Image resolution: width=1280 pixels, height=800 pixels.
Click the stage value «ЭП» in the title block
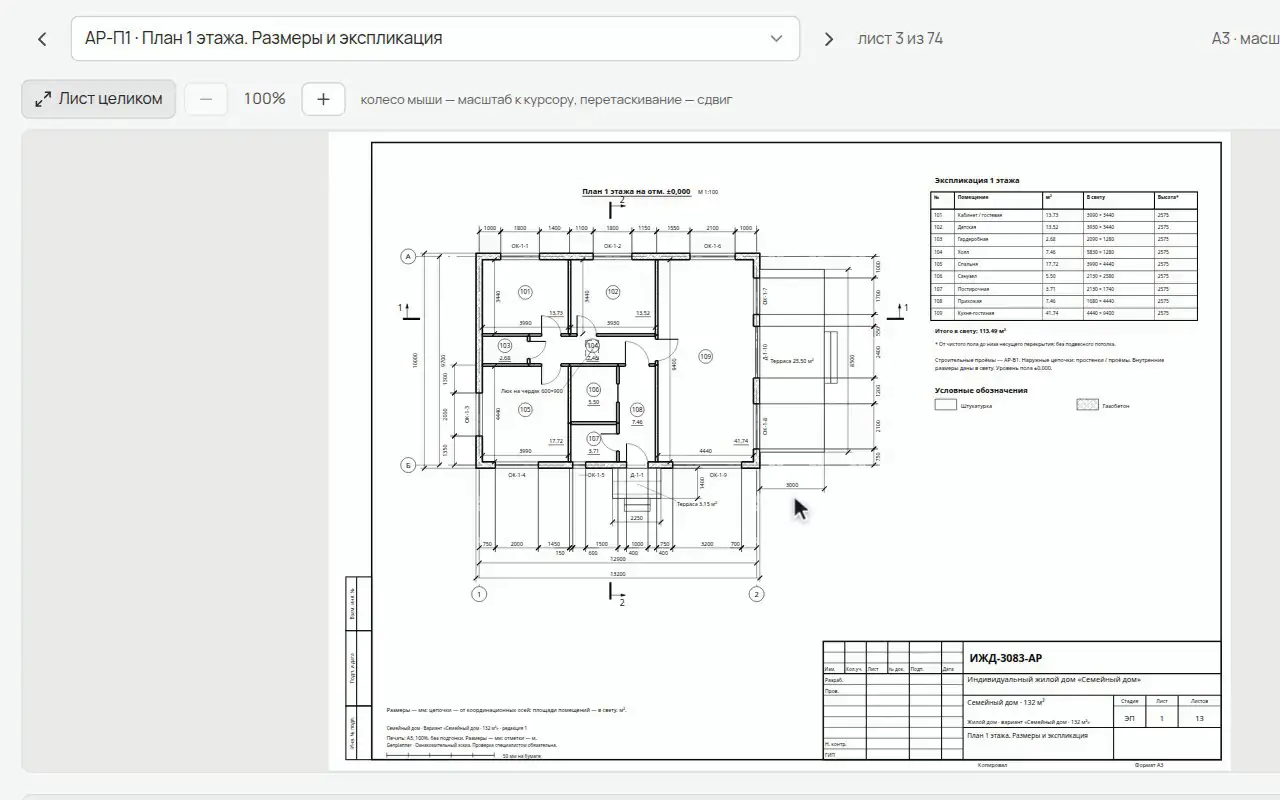tap(1129, 718)
